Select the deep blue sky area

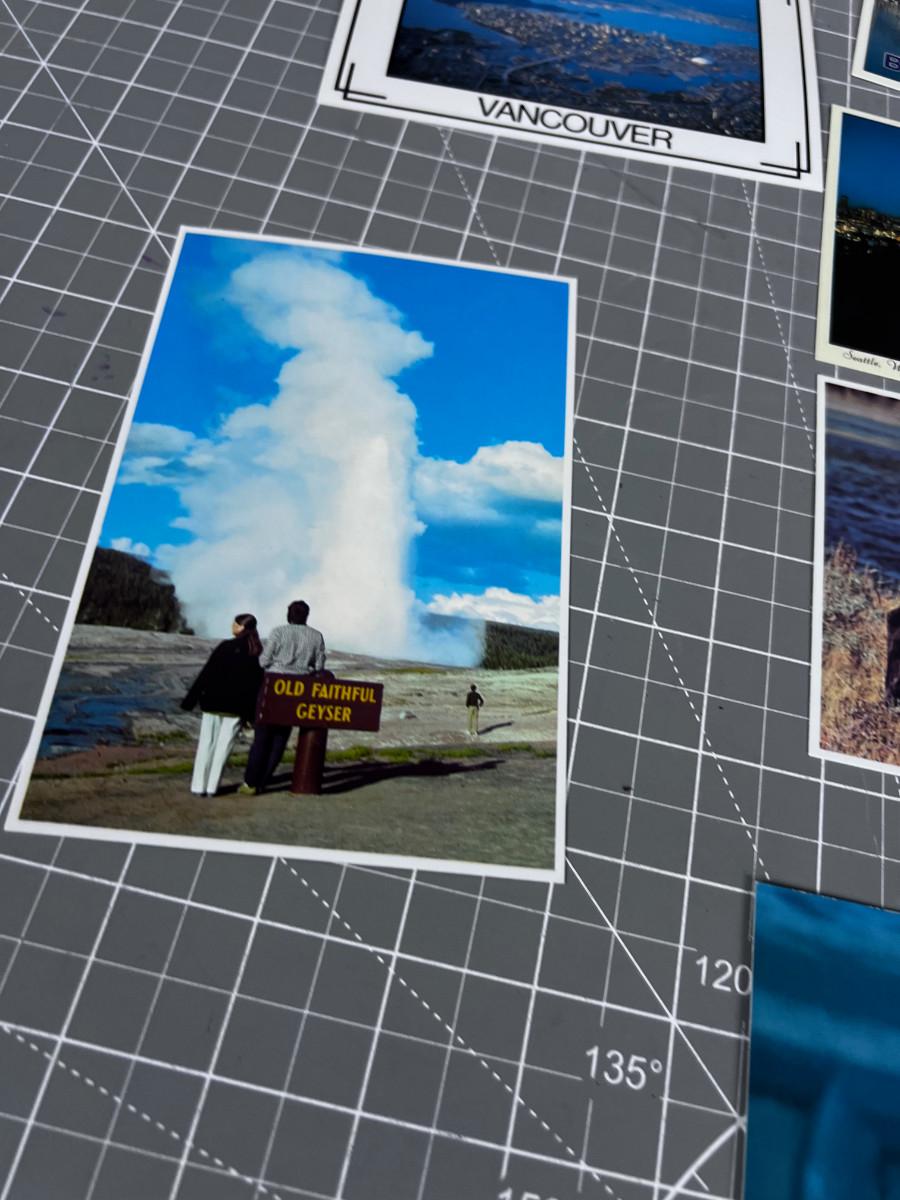pyautogui.click(x=500, y=360)
